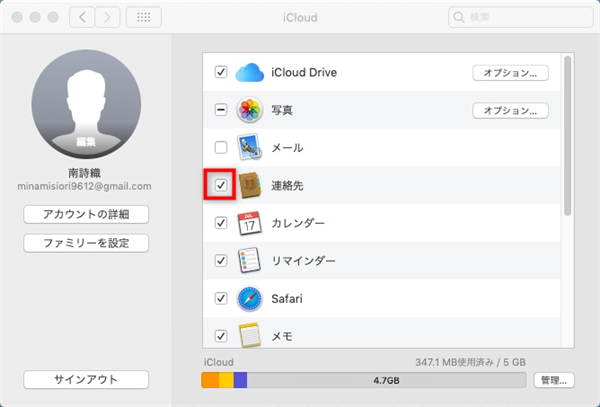Click the iCloud Drive cloud icon
This screenshot has width=600, height=407.
[x=249, y=72]
